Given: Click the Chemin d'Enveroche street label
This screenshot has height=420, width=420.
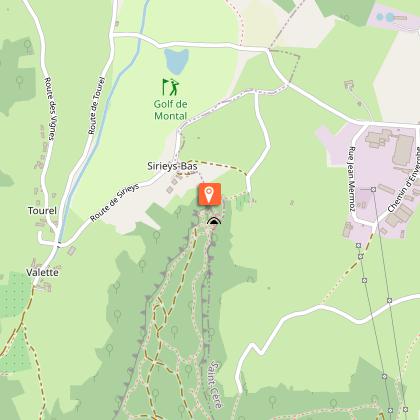Looking at the screenshot, I should click(404, 180).
